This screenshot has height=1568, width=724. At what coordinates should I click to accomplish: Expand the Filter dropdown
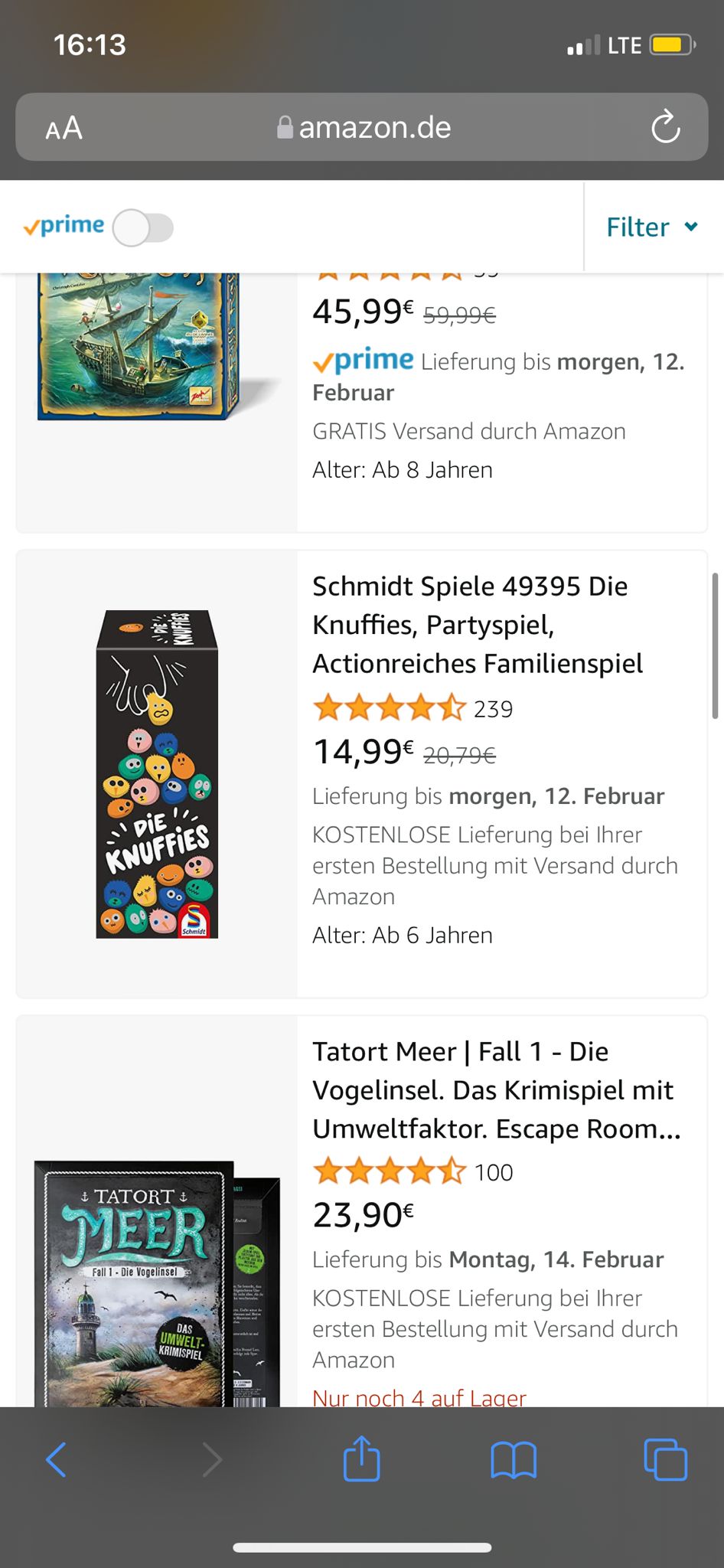(x=652, y=227)
